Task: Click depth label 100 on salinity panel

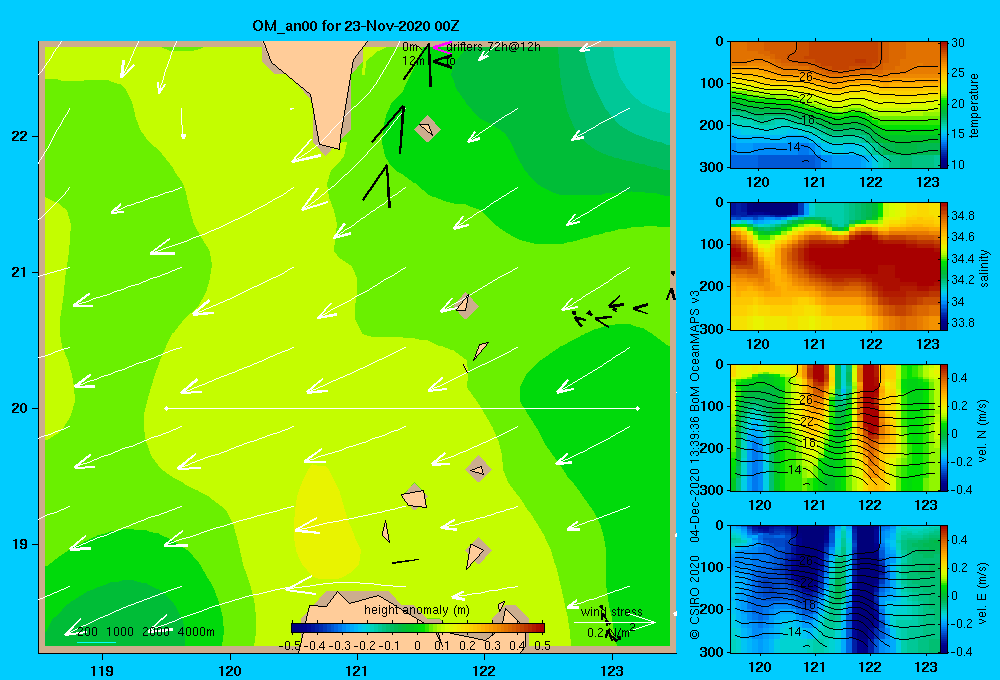Action: tap(712, 244)
